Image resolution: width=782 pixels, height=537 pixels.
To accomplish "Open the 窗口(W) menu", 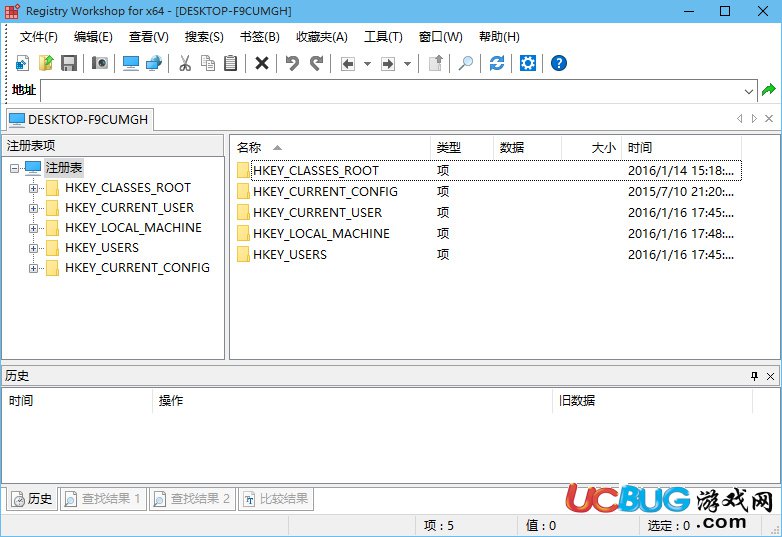I will tap(440, 37).
